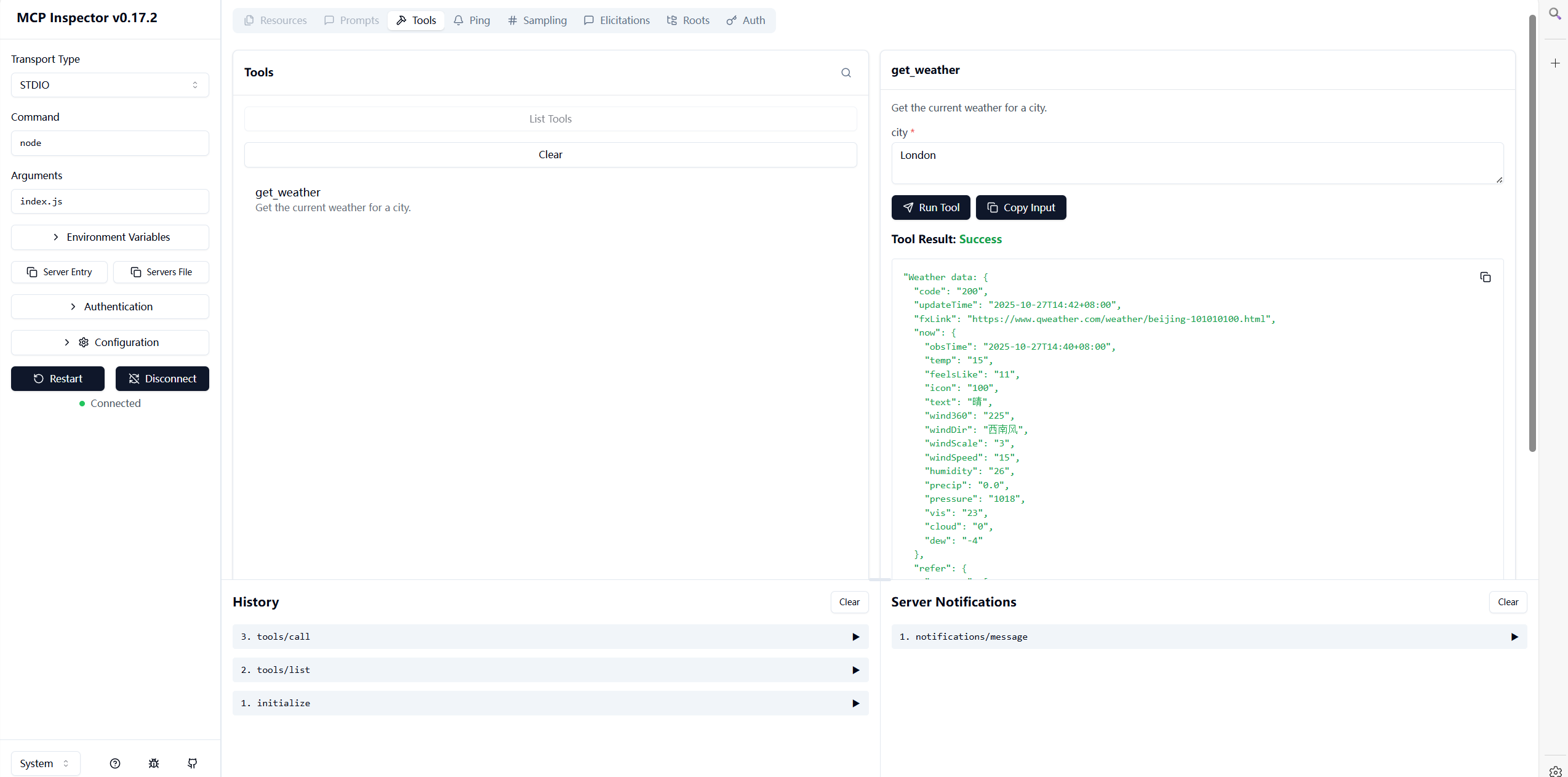Expand the Environment Variables section

point(110,237)
